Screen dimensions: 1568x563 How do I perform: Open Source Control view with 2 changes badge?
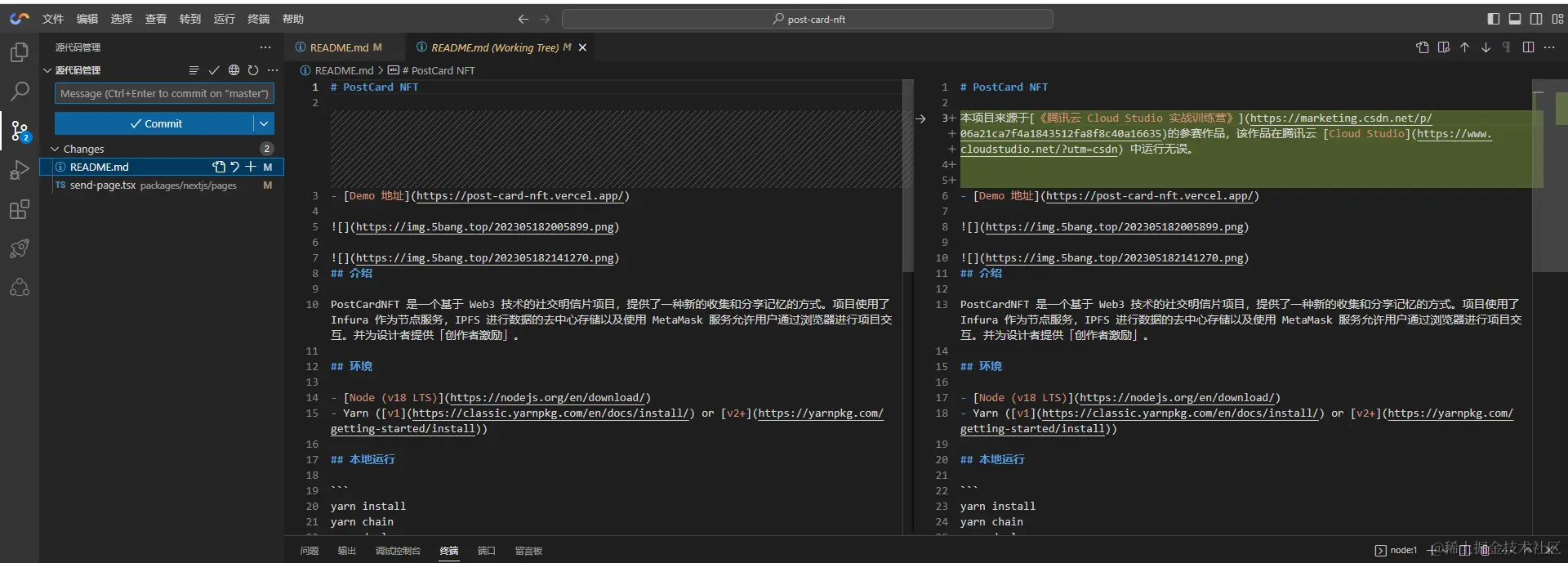click(x=19, y=131)
